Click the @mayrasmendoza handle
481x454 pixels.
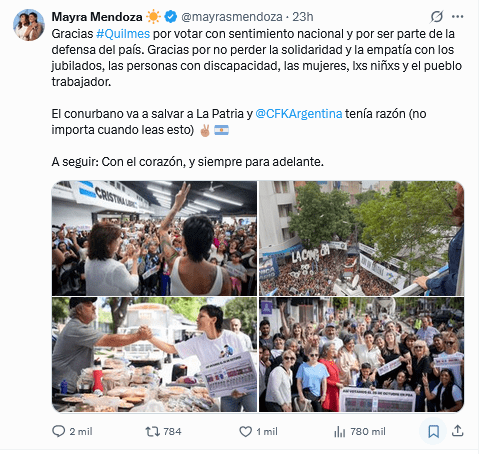(x=232, y=17)
